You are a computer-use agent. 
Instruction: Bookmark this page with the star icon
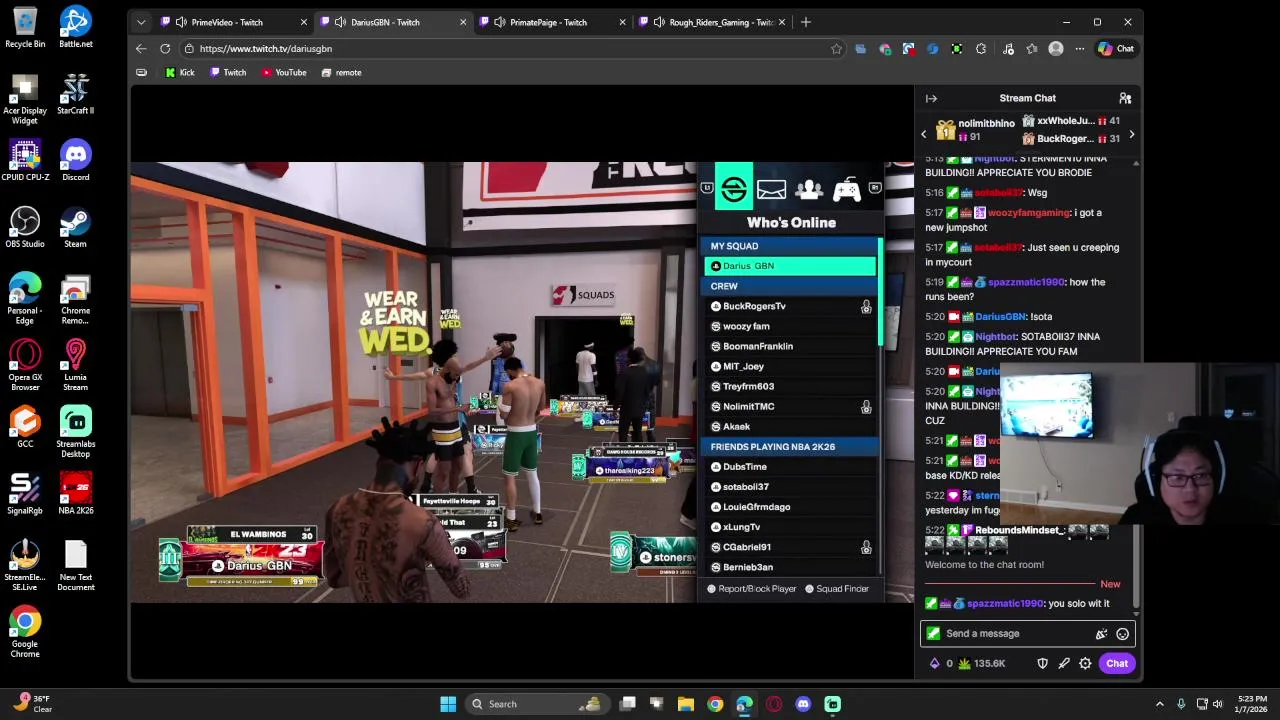click(836, 48)
